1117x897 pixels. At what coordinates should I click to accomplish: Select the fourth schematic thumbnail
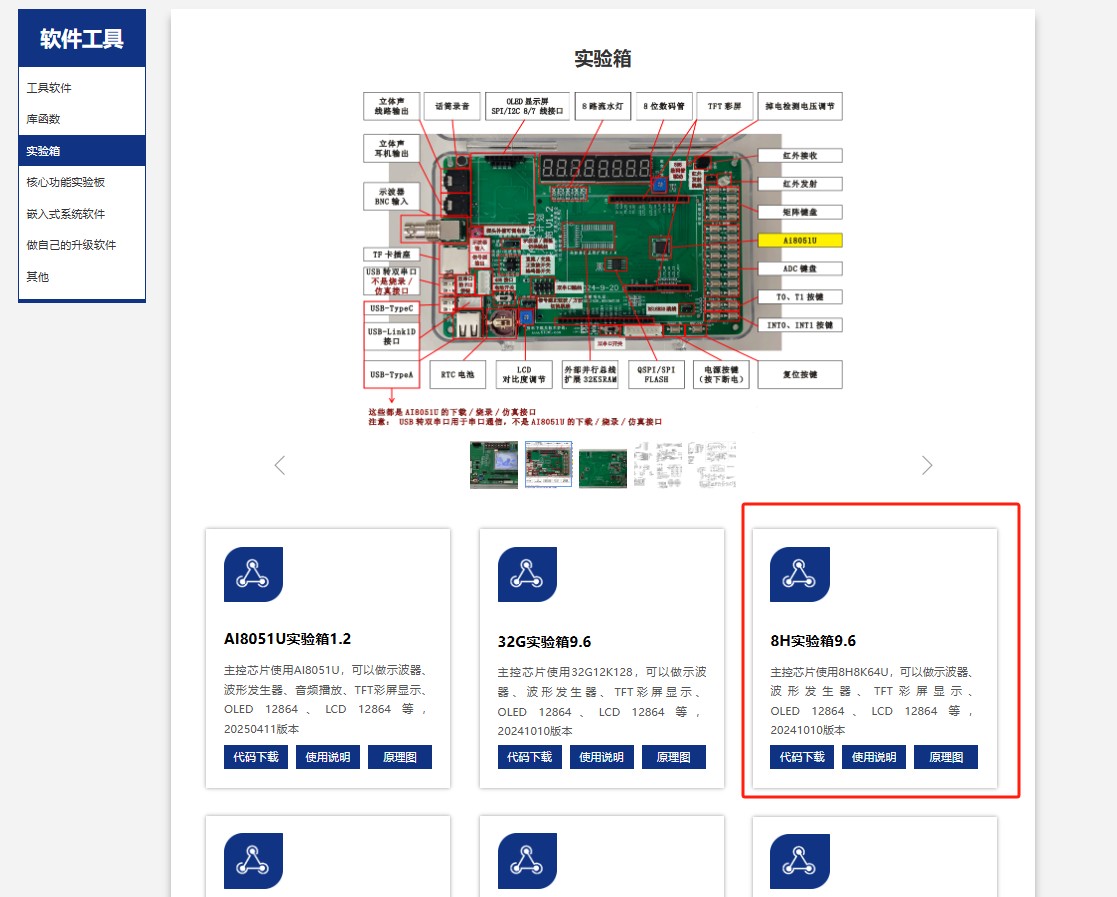(658, 465)
